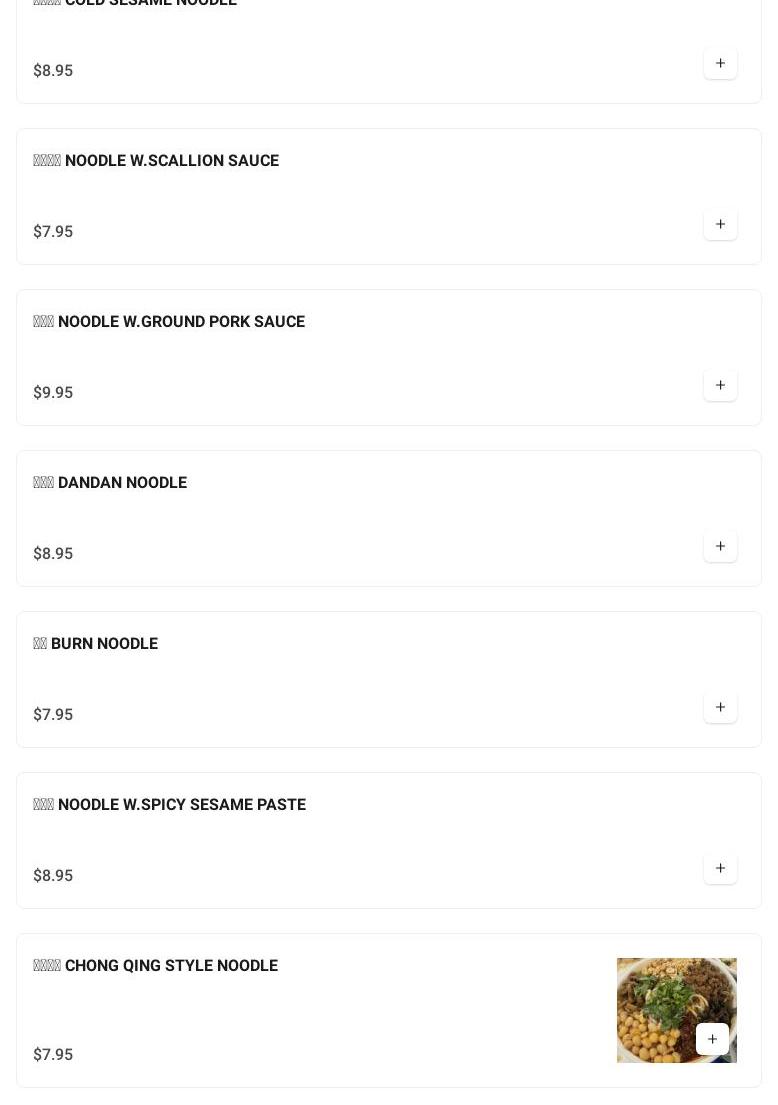This screenshot has height=1105, width=778.
Task: Click the $8.95 price under Dandan Noodle
Action: point(53,553)
